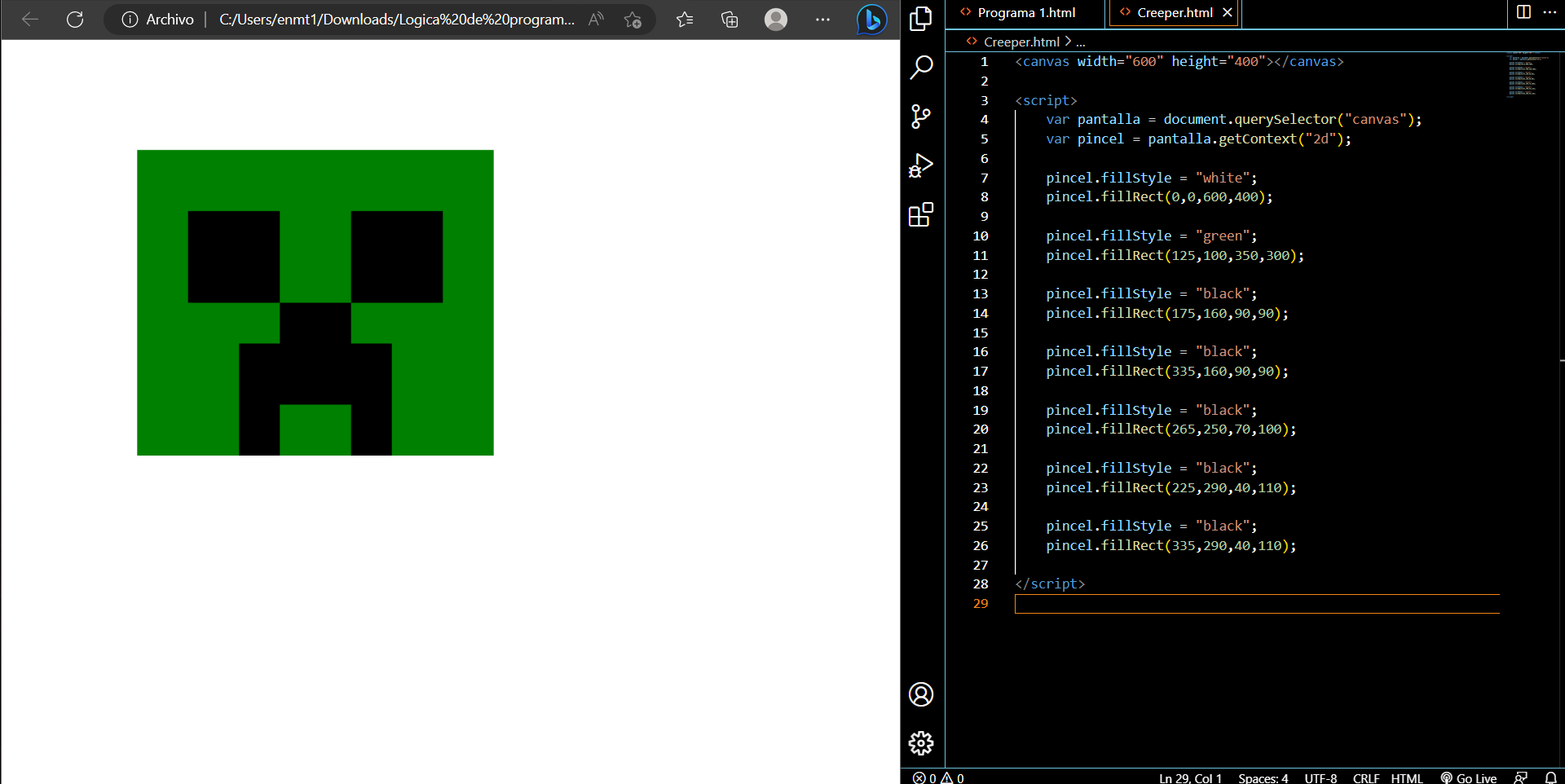Open Source Control view
Image resolution: width=1565 pixels, height=784 pixels.
921,117
